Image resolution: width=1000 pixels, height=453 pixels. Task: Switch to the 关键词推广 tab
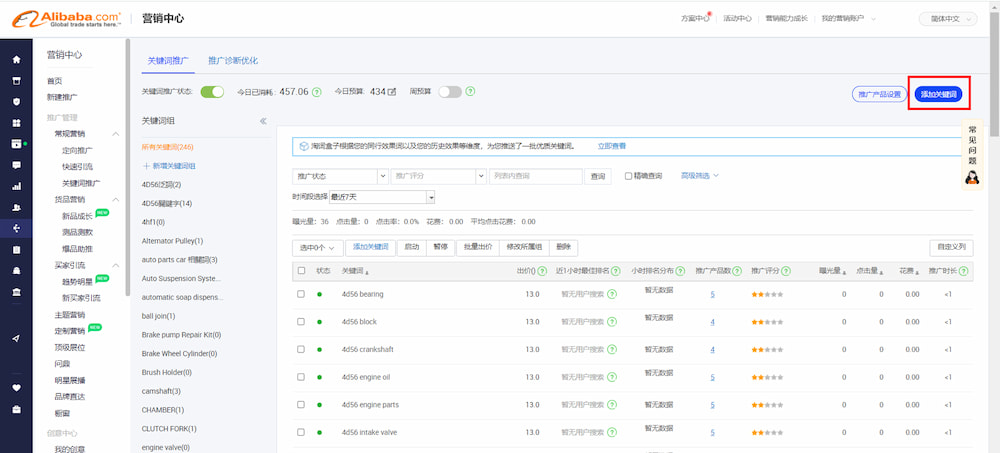point(168,61)
